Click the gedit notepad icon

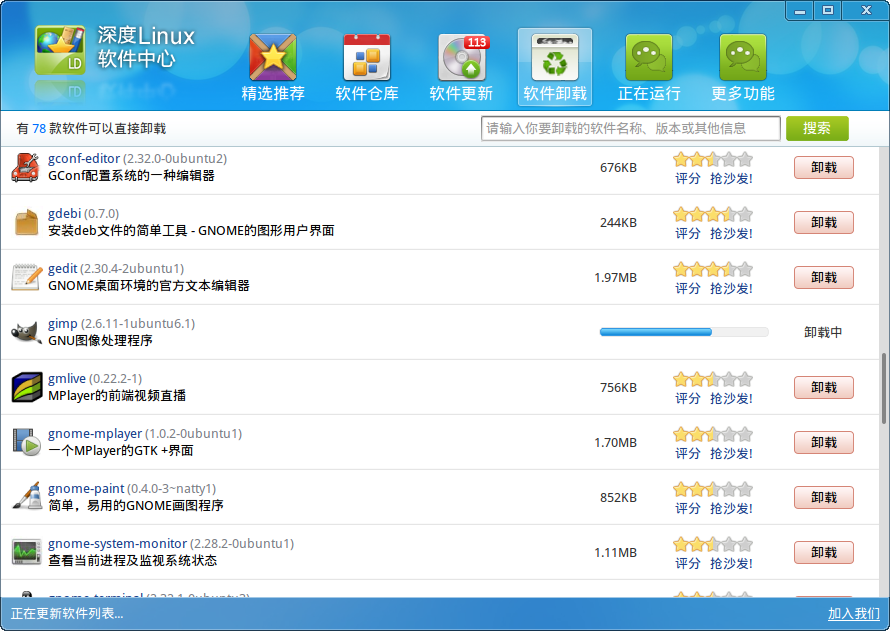(27, 277)
